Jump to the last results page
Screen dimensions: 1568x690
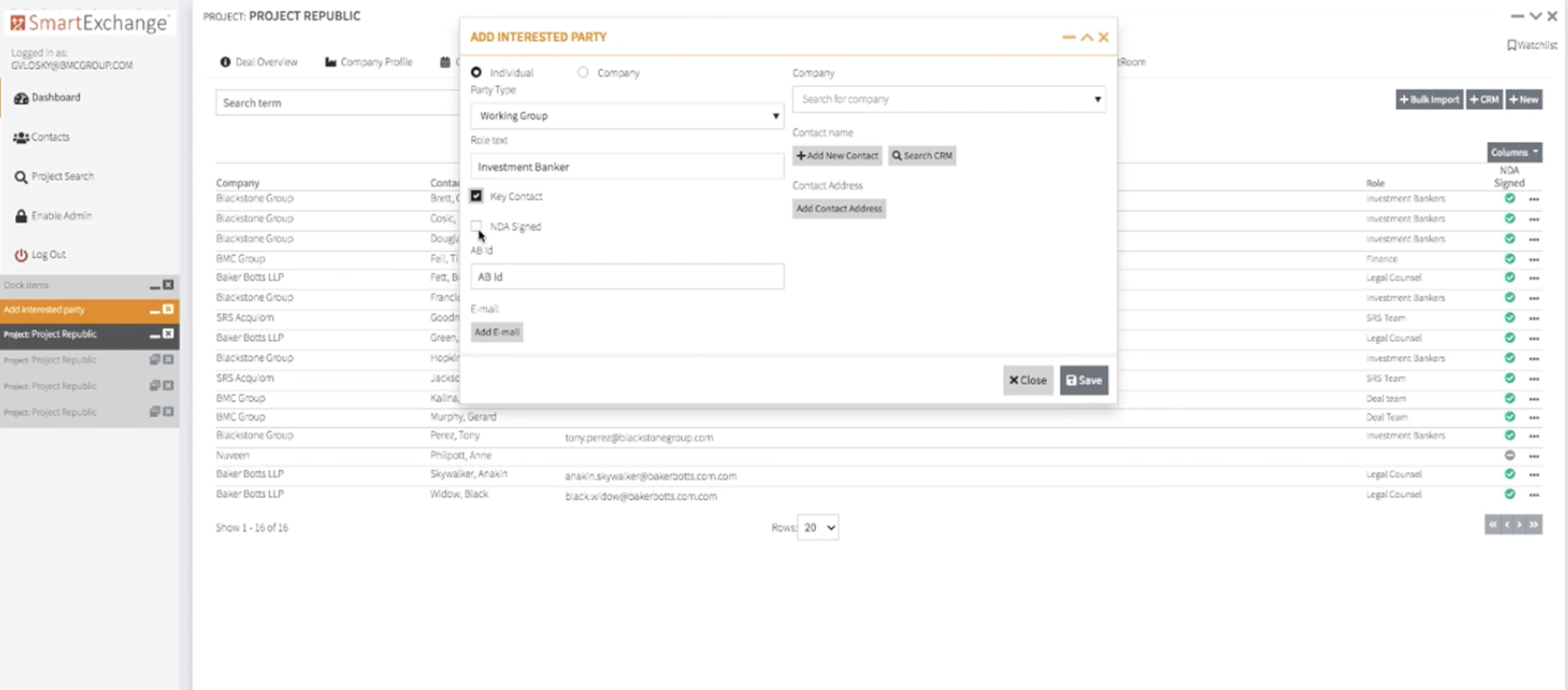[1534, 525]
